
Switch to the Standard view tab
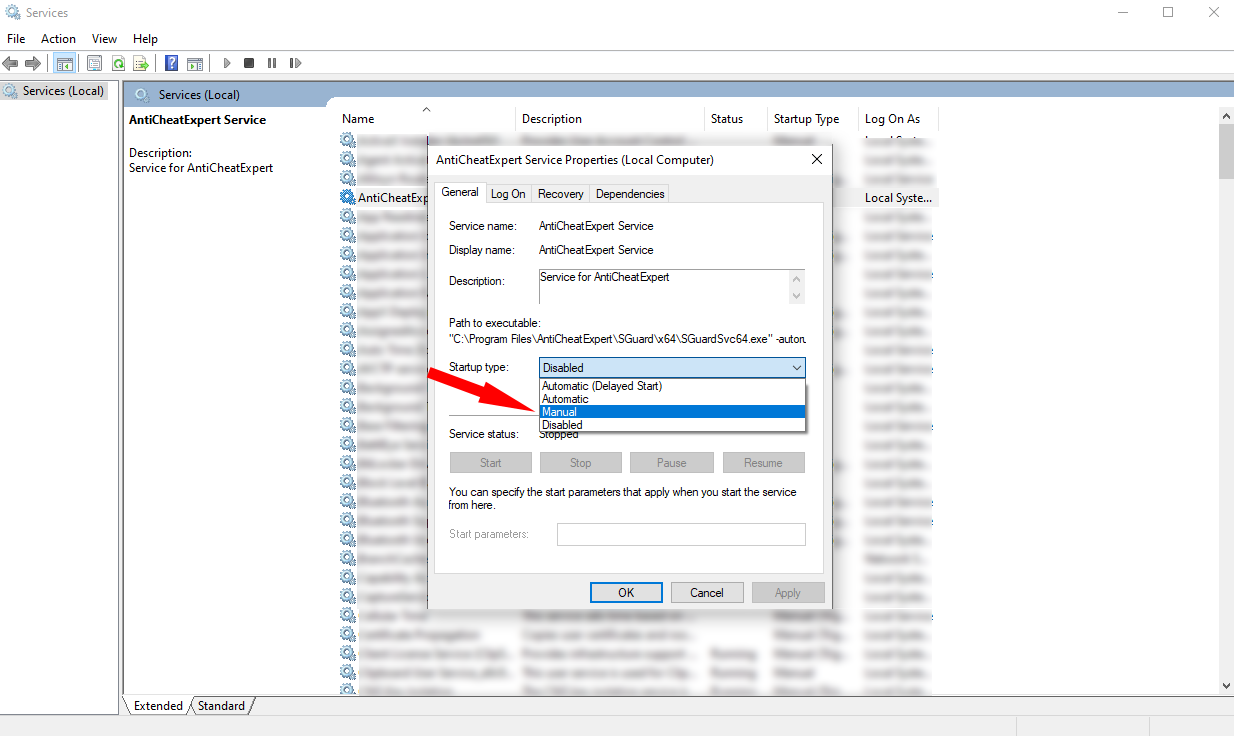tap(221, 706)
